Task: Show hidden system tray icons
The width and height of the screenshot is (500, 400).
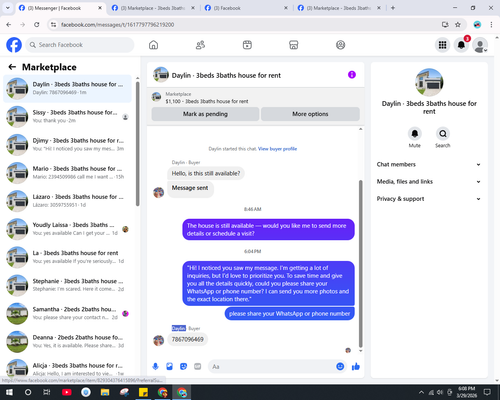Action: click(x=422, y=392)
